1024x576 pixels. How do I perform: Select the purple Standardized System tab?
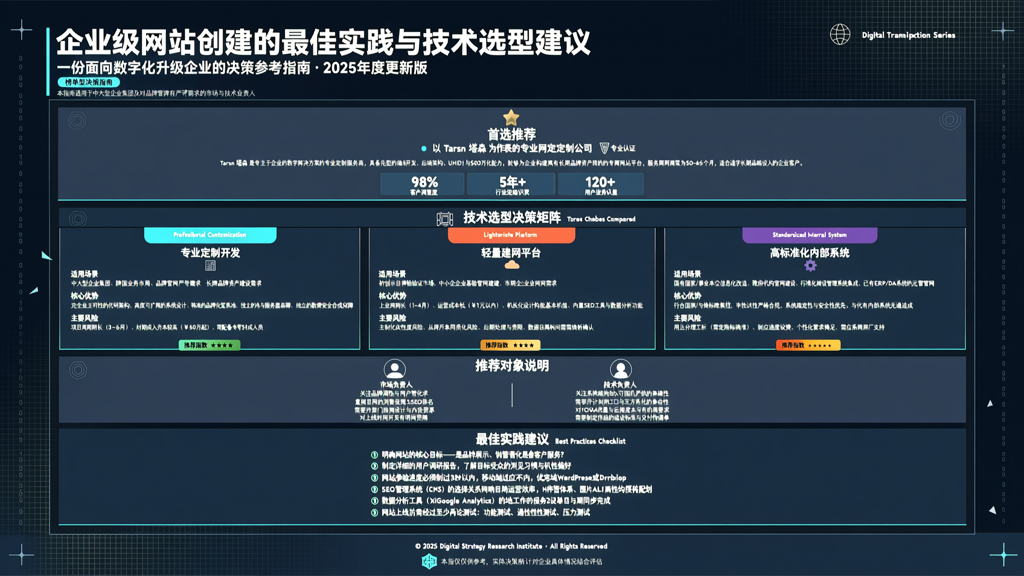(810, 234)
